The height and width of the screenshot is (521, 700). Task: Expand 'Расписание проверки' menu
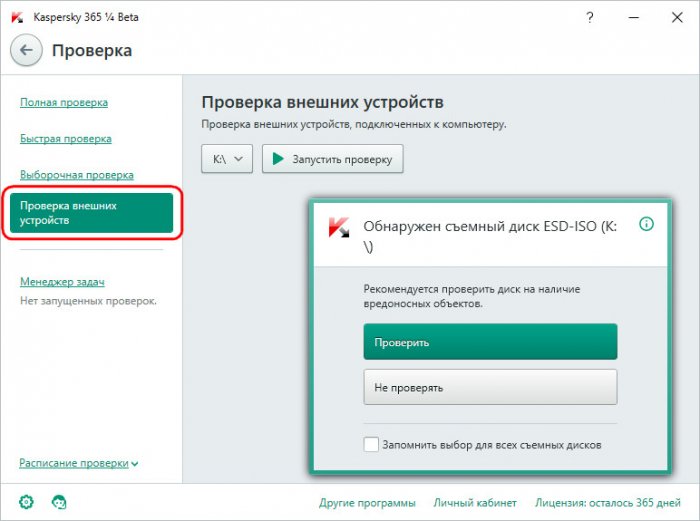coord(79,463)
